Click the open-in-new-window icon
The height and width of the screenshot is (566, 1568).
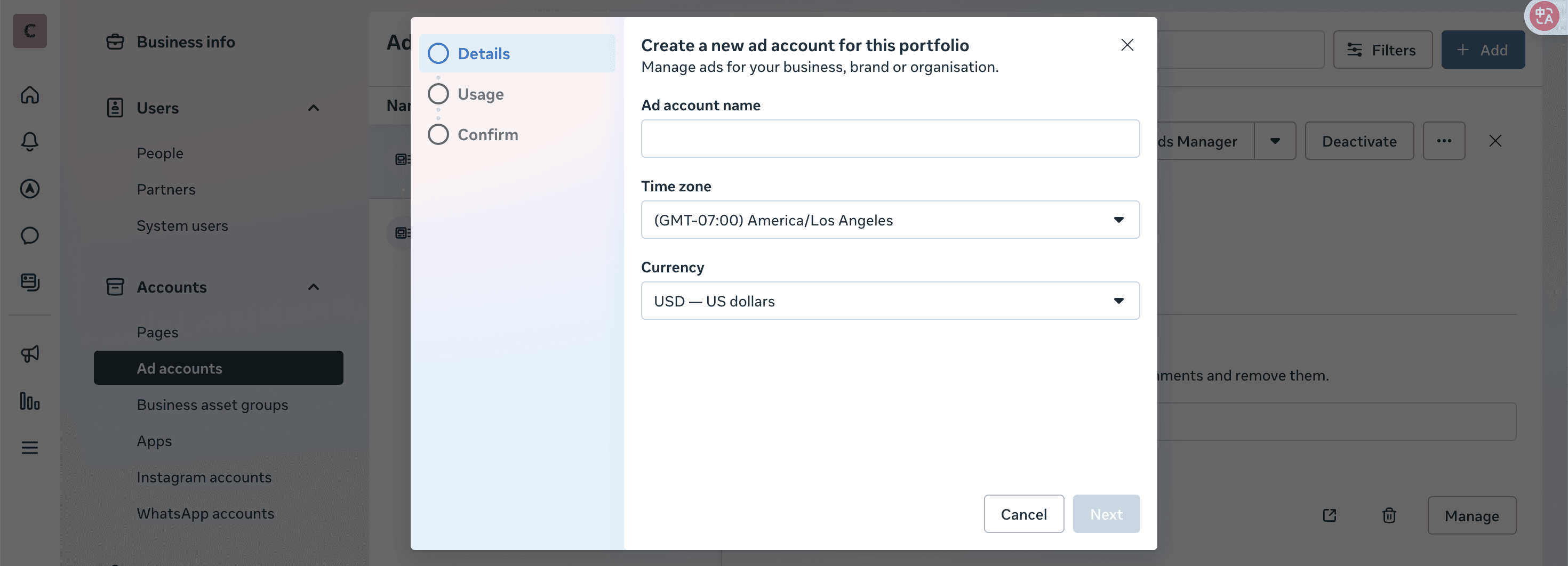[x=1330, y=515]
